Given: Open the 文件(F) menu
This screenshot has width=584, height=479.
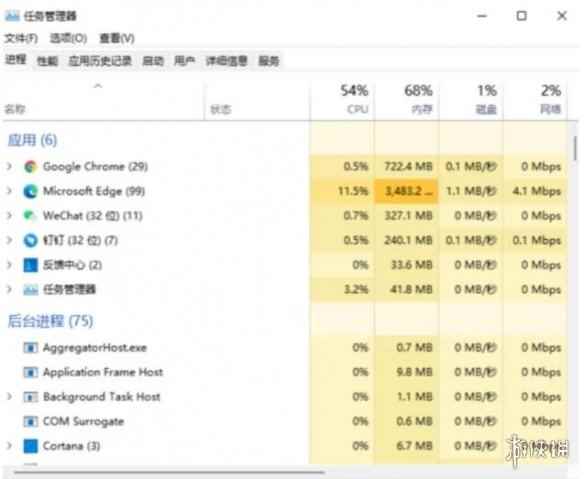Looking at the screenshot, I should (21, 38).
